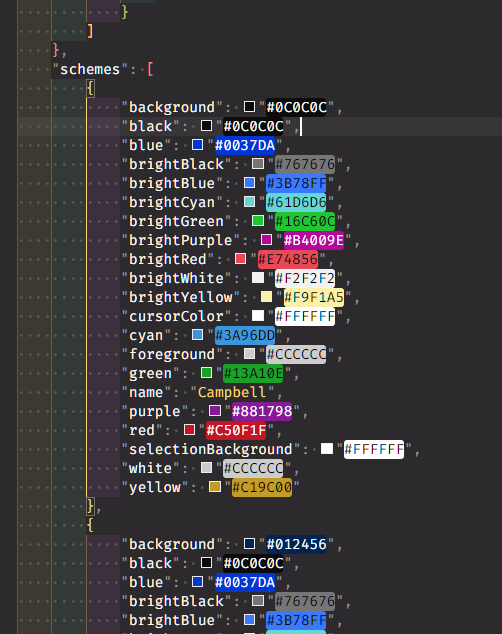Click the red #C50F1F color swatch

[x=189, y=430]
